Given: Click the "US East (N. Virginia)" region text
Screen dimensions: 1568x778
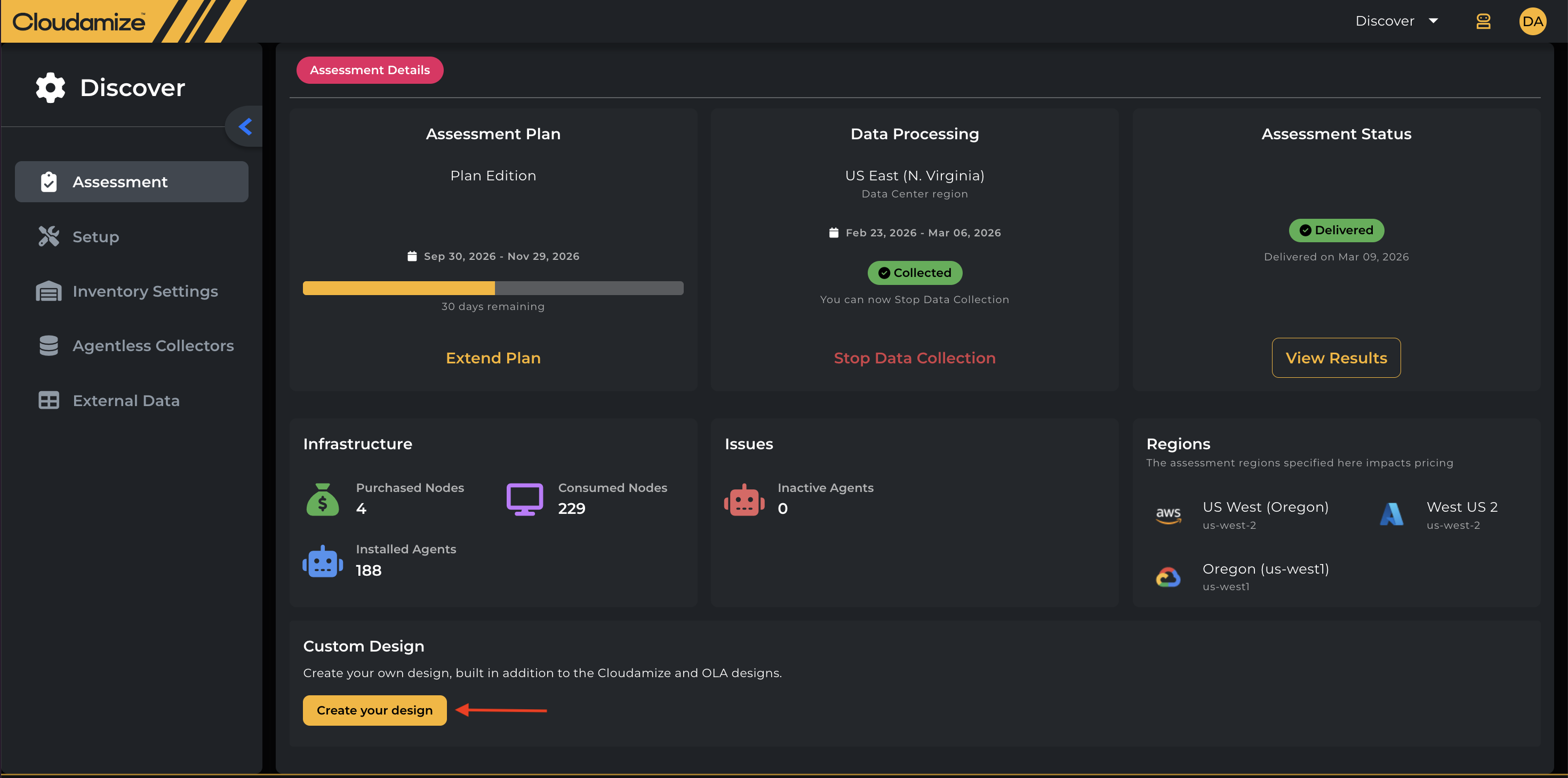Looking at the screenshot, I should 914,176.
